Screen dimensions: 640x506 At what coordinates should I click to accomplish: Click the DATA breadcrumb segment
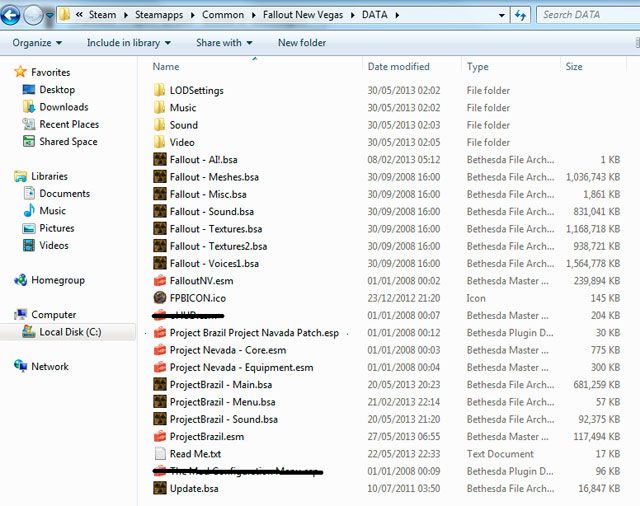375,15
